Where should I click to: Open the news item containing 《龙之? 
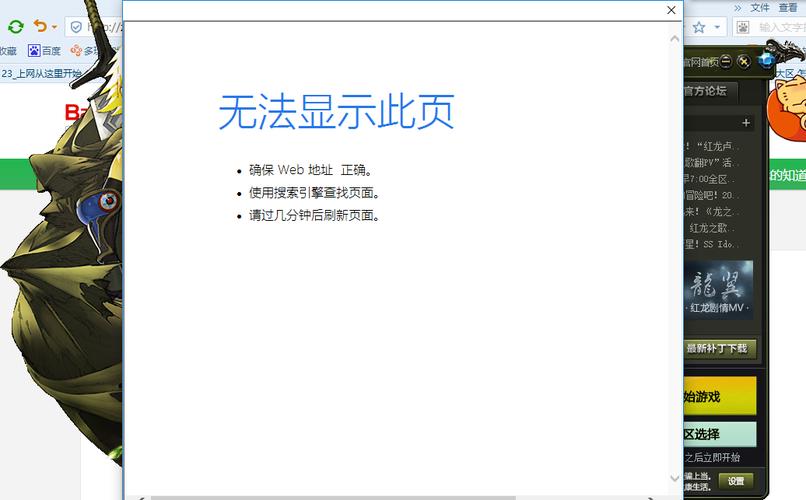(713, 211)
